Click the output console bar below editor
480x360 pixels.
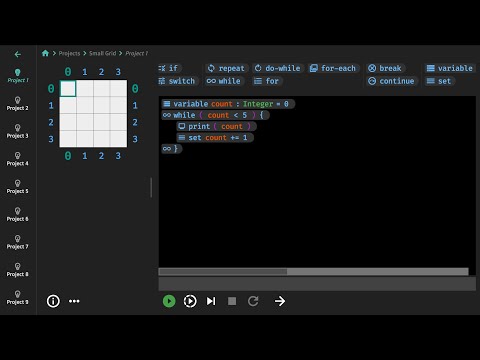tap(317, 284)
